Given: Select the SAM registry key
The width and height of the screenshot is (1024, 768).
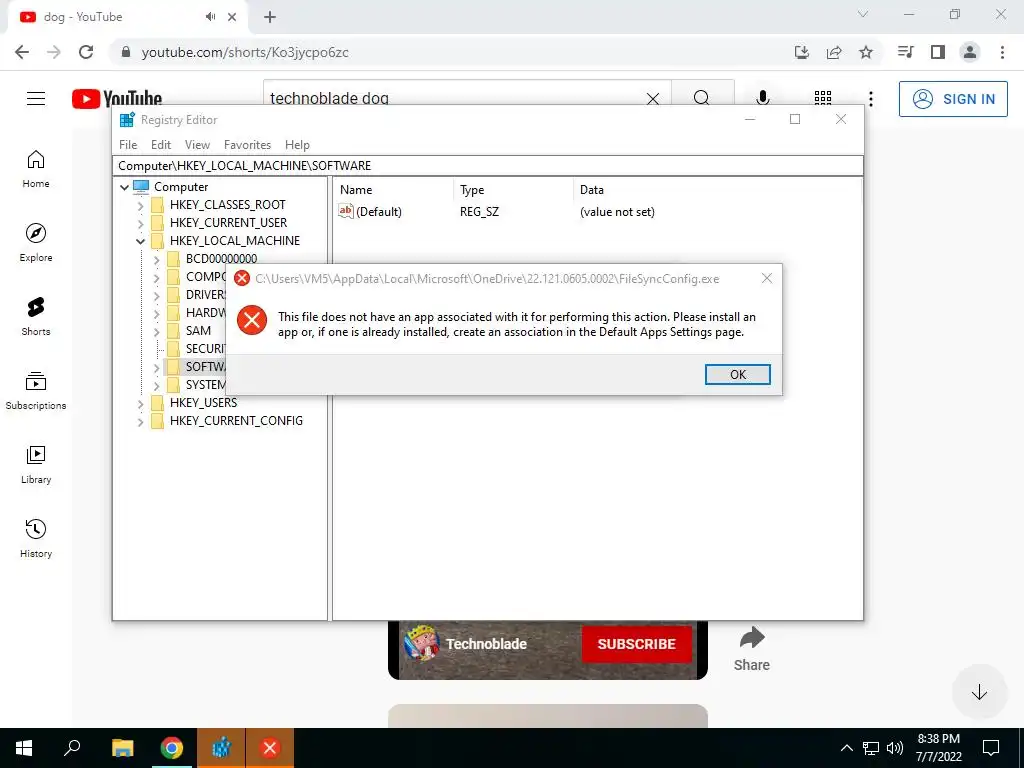Looking at the screenshot, I should tap(198, 331).
